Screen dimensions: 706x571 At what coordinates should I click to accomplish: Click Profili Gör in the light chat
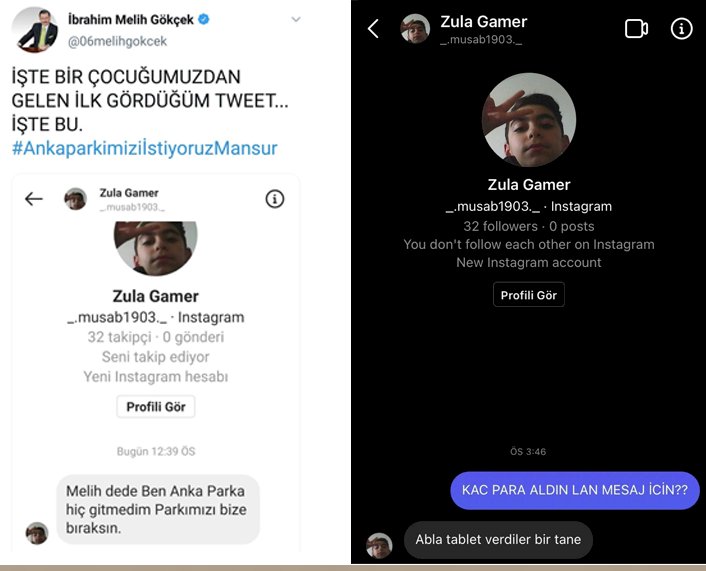[x=156, y=407]
